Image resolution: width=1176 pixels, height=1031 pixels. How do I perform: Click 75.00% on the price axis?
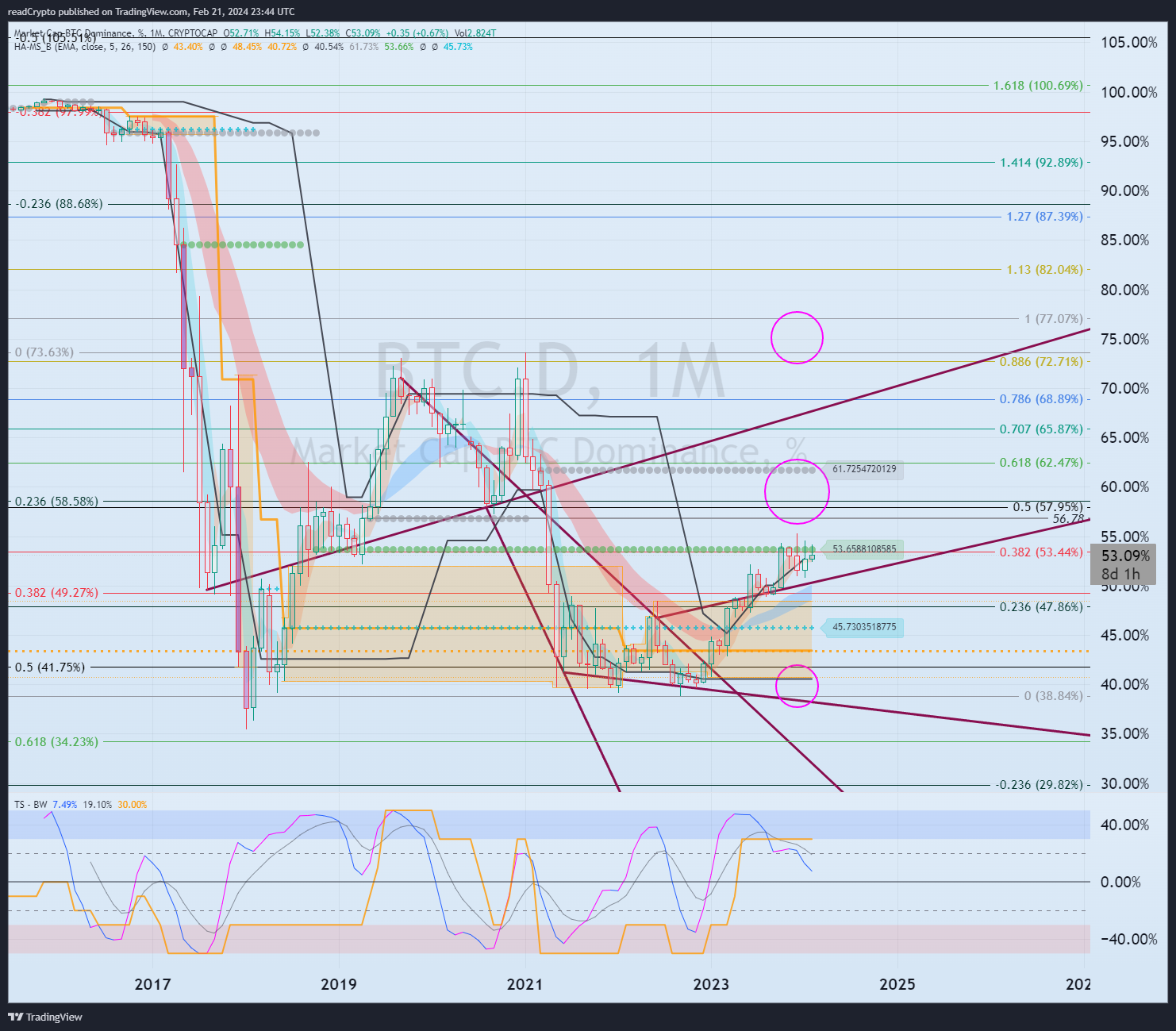click(1124, 339)
